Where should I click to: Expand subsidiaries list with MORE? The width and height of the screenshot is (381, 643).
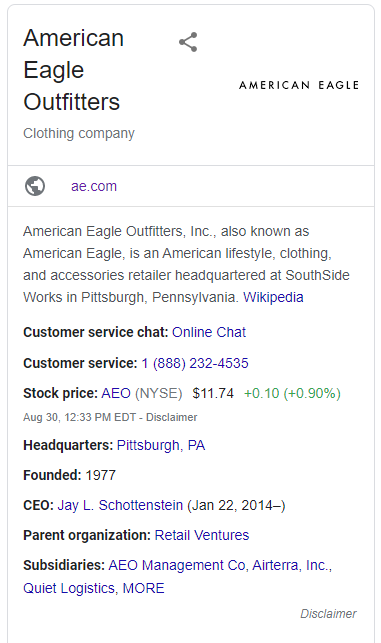[144, 588]
